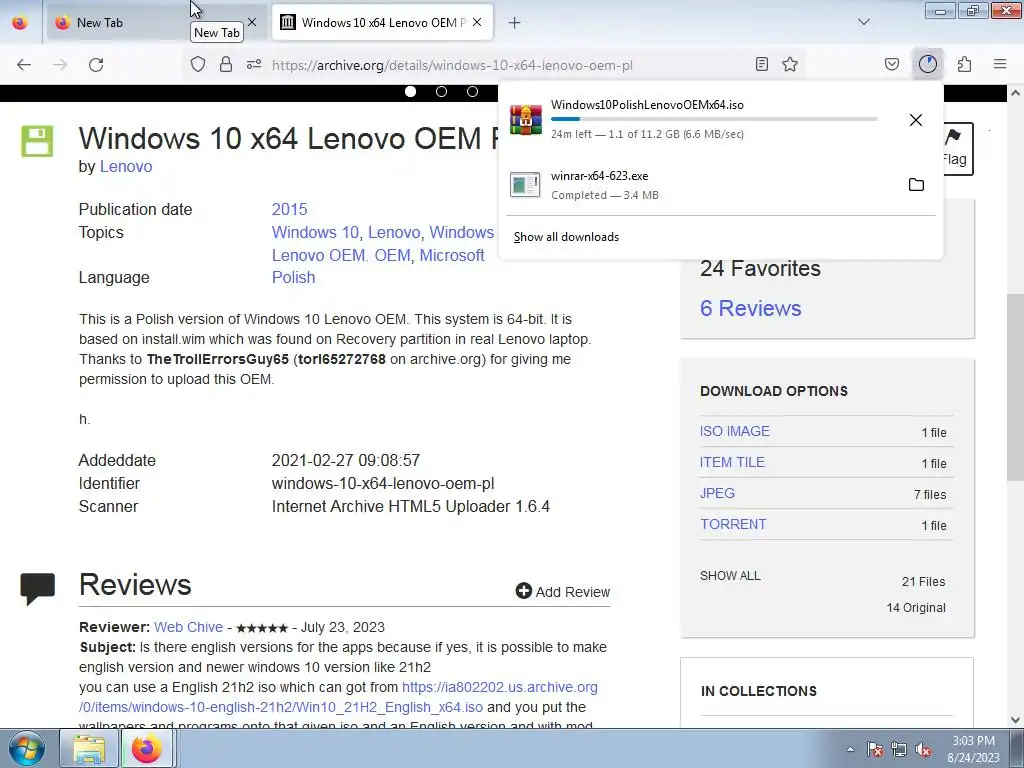Image resolution: width=1024 pixels, height=768 pixels.
Task: Open the Extensions puzzle icon
Action: pyautogui.click(x=965, y=64)
